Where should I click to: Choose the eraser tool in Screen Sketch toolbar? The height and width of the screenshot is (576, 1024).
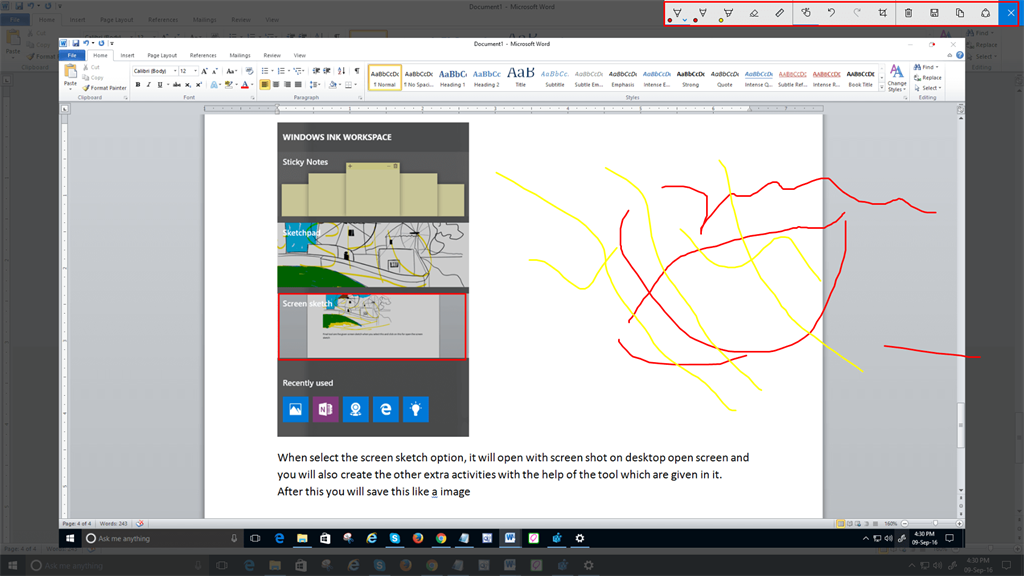754,13
